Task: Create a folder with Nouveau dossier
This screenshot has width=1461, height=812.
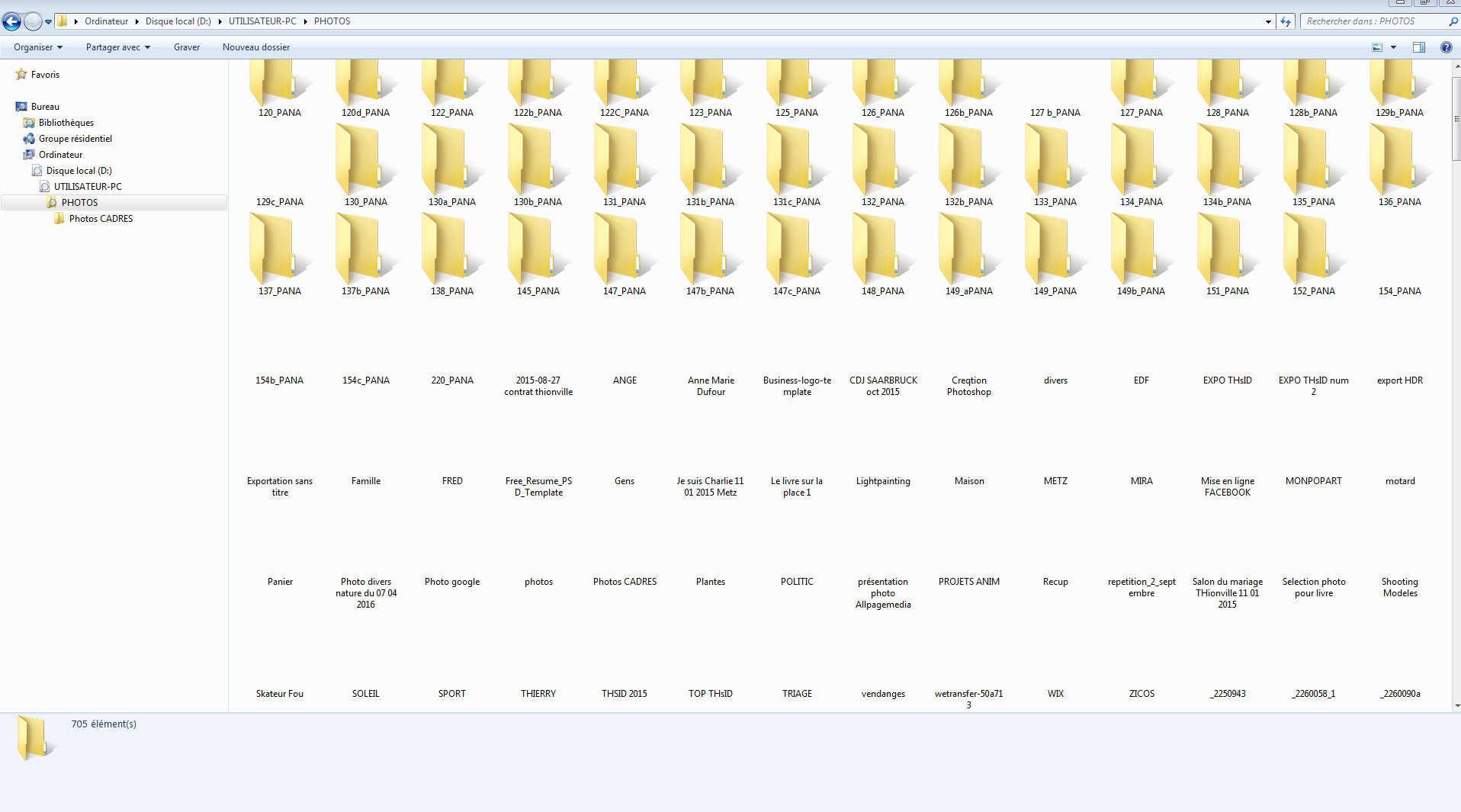Action: pos(255,47)
